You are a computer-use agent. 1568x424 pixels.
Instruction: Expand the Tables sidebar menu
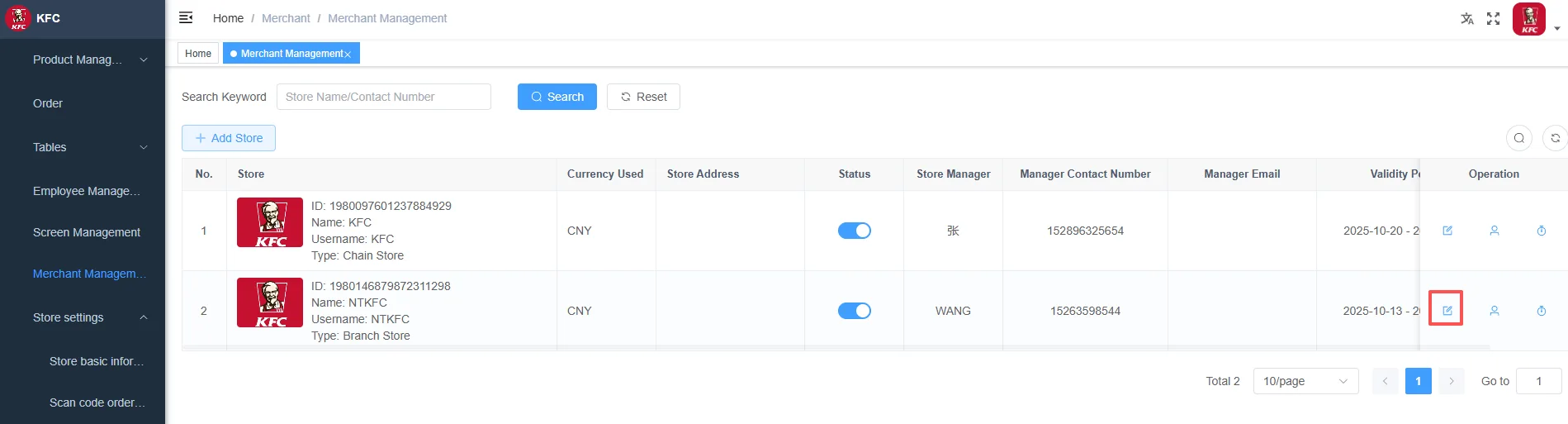(83, 147)
